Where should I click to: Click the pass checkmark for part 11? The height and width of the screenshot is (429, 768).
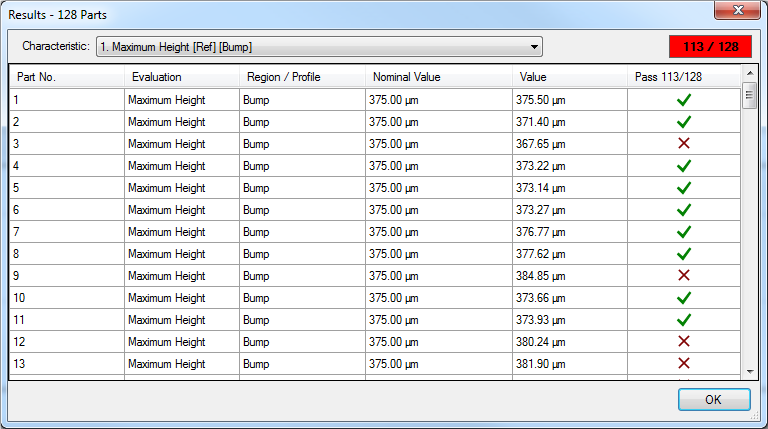click(684, 320)
